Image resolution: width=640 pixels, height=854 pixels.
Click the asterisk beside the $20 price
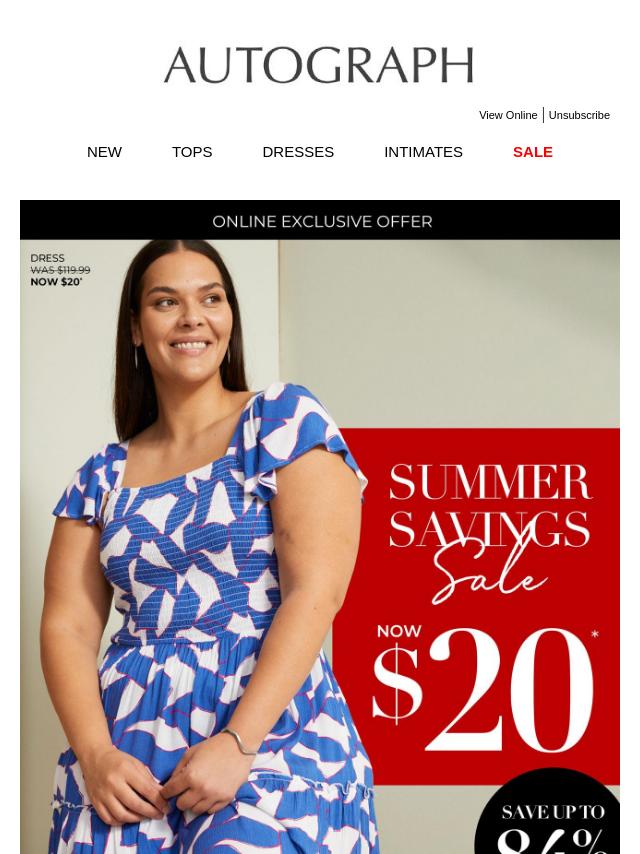coord(595,635)
